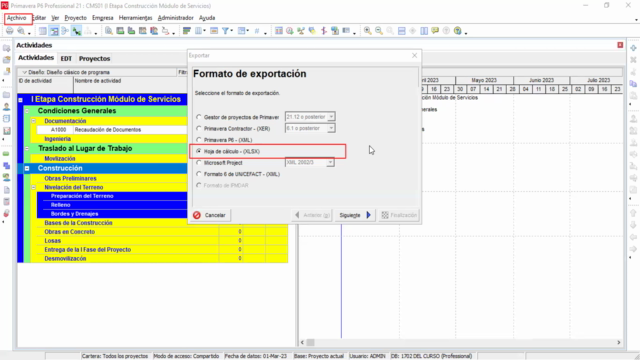Switch to the EDT tab

(66, 58)
